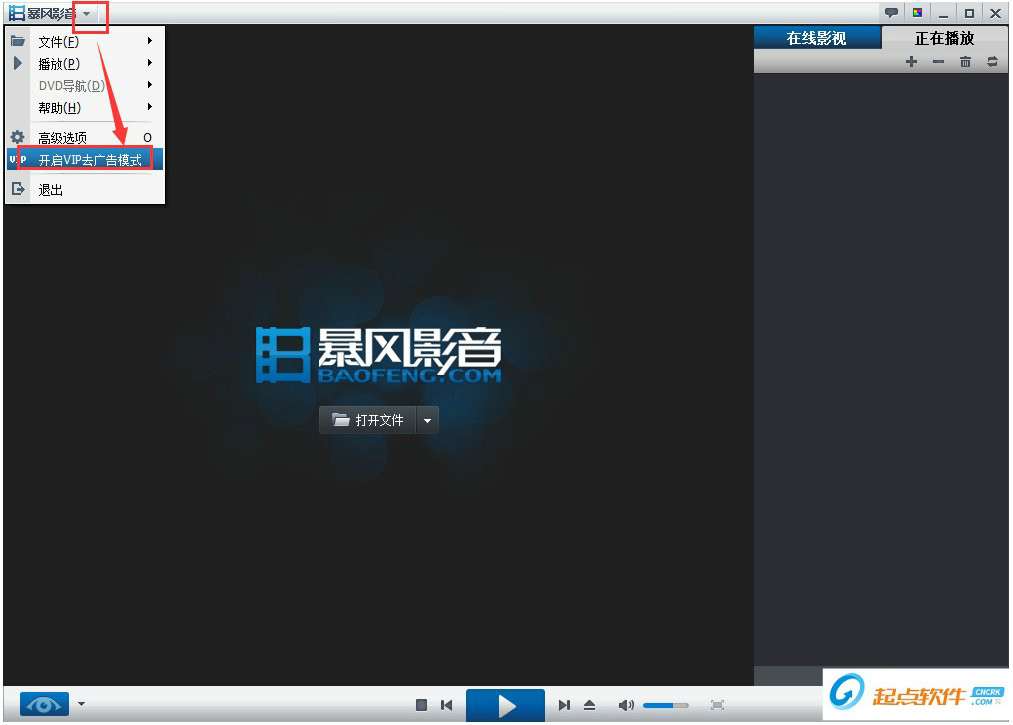The width and height of the screenshot is (1013, 725).
Task: Select 高级选项 menu entry
Action: pyautogui.click(x=85, y=137)
